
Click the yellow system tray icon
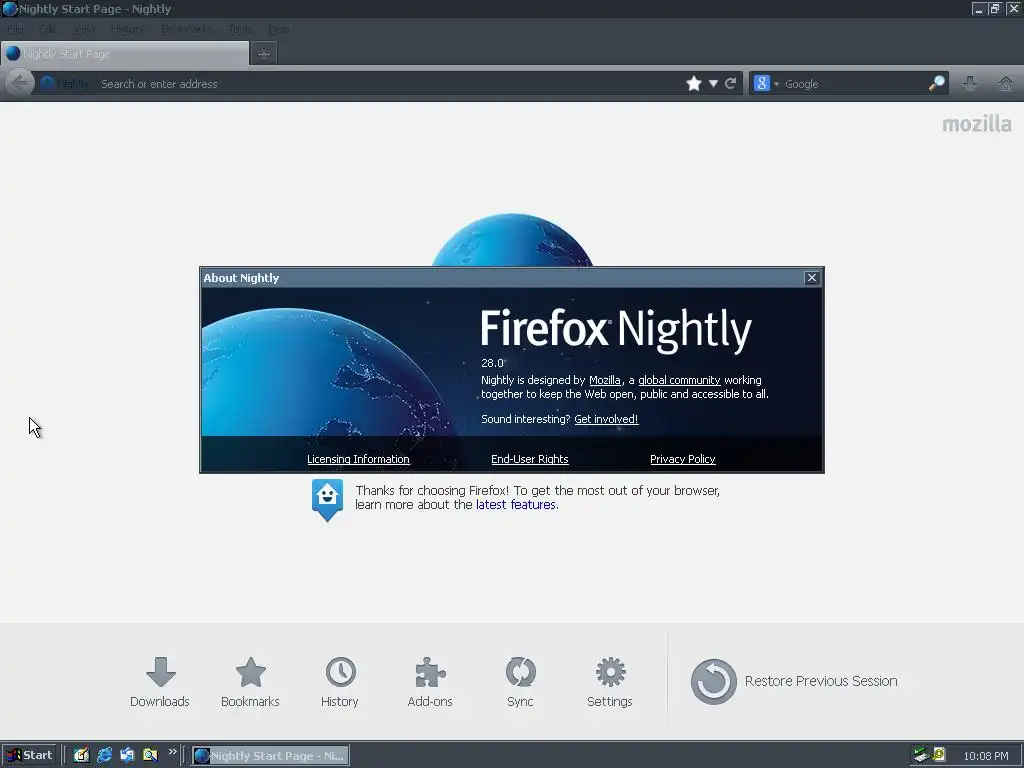tap(939, 755)
